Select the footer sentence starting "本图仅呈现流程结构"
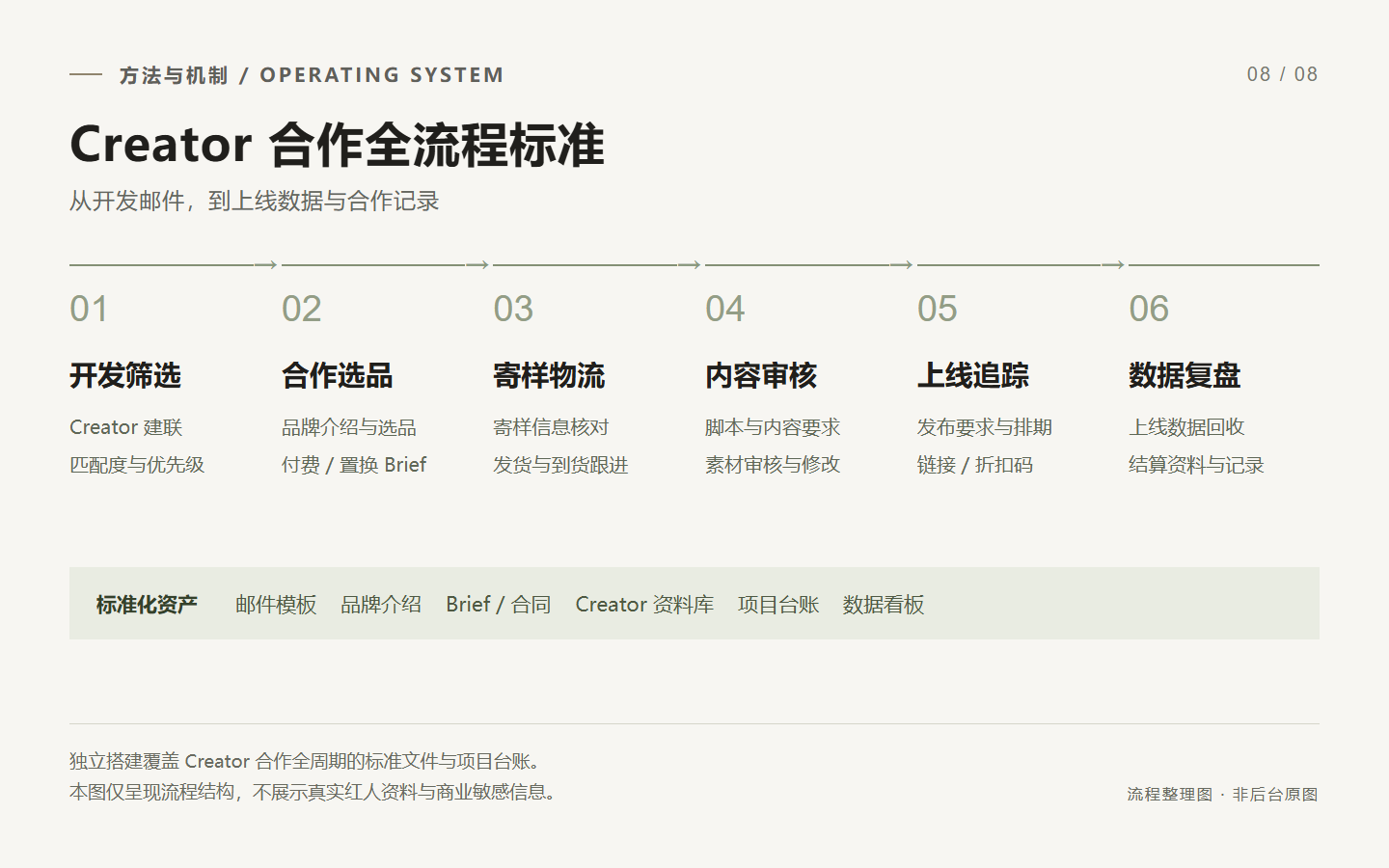The image size is (1389, 868). [x=313, y=792]
